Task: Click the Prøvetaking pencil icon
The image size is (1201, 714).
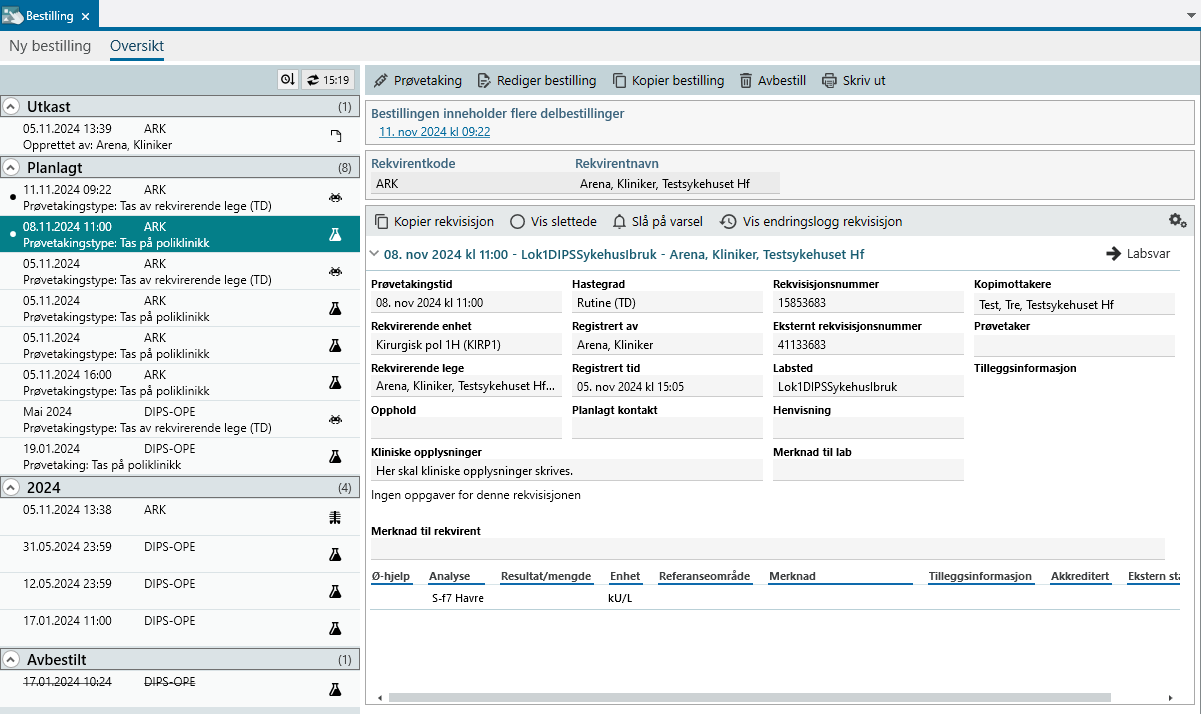Action: (380, 81)
